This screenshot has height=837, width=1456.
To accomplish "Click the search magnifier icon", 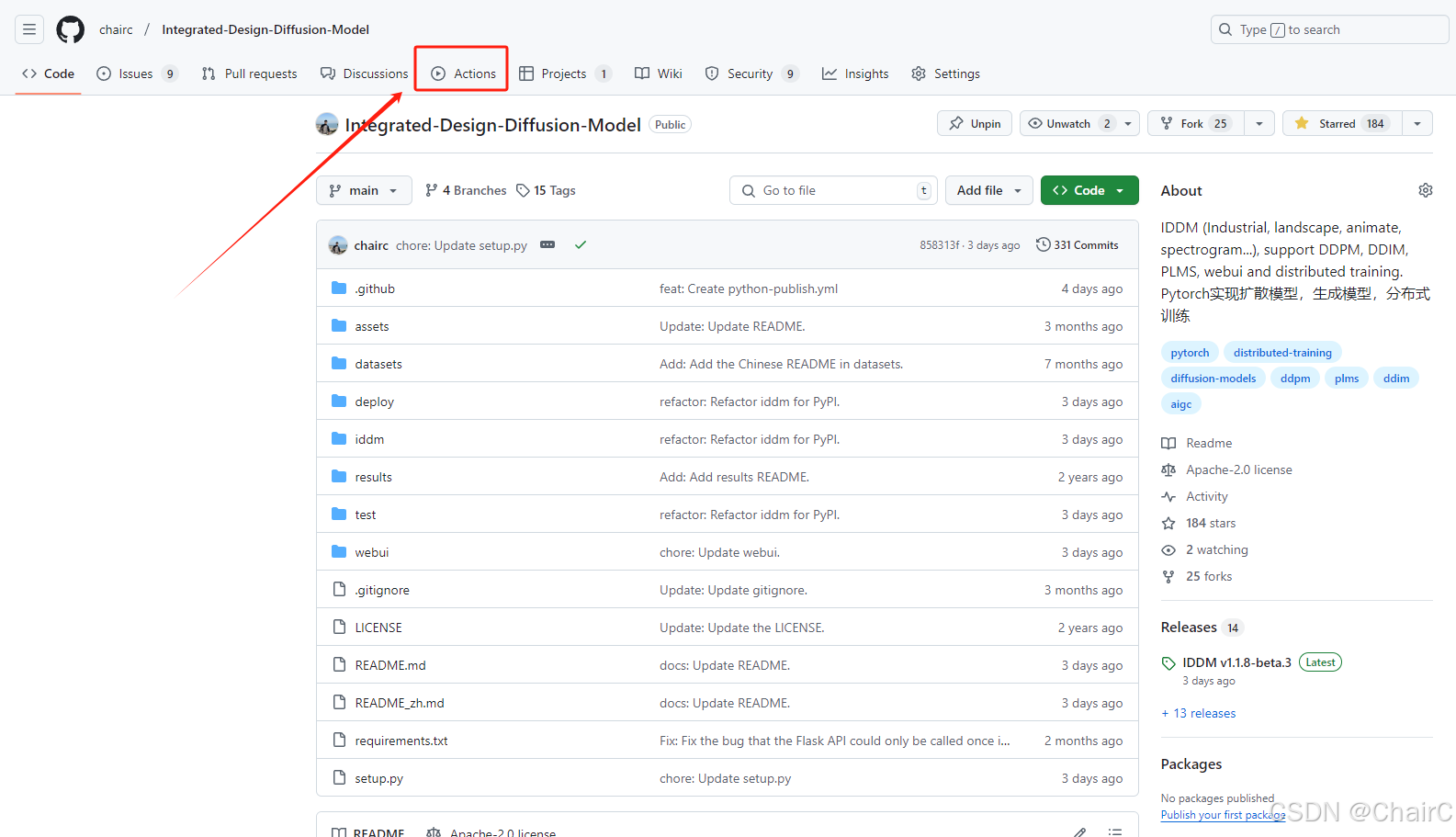I will click(x=1225, y=29).
